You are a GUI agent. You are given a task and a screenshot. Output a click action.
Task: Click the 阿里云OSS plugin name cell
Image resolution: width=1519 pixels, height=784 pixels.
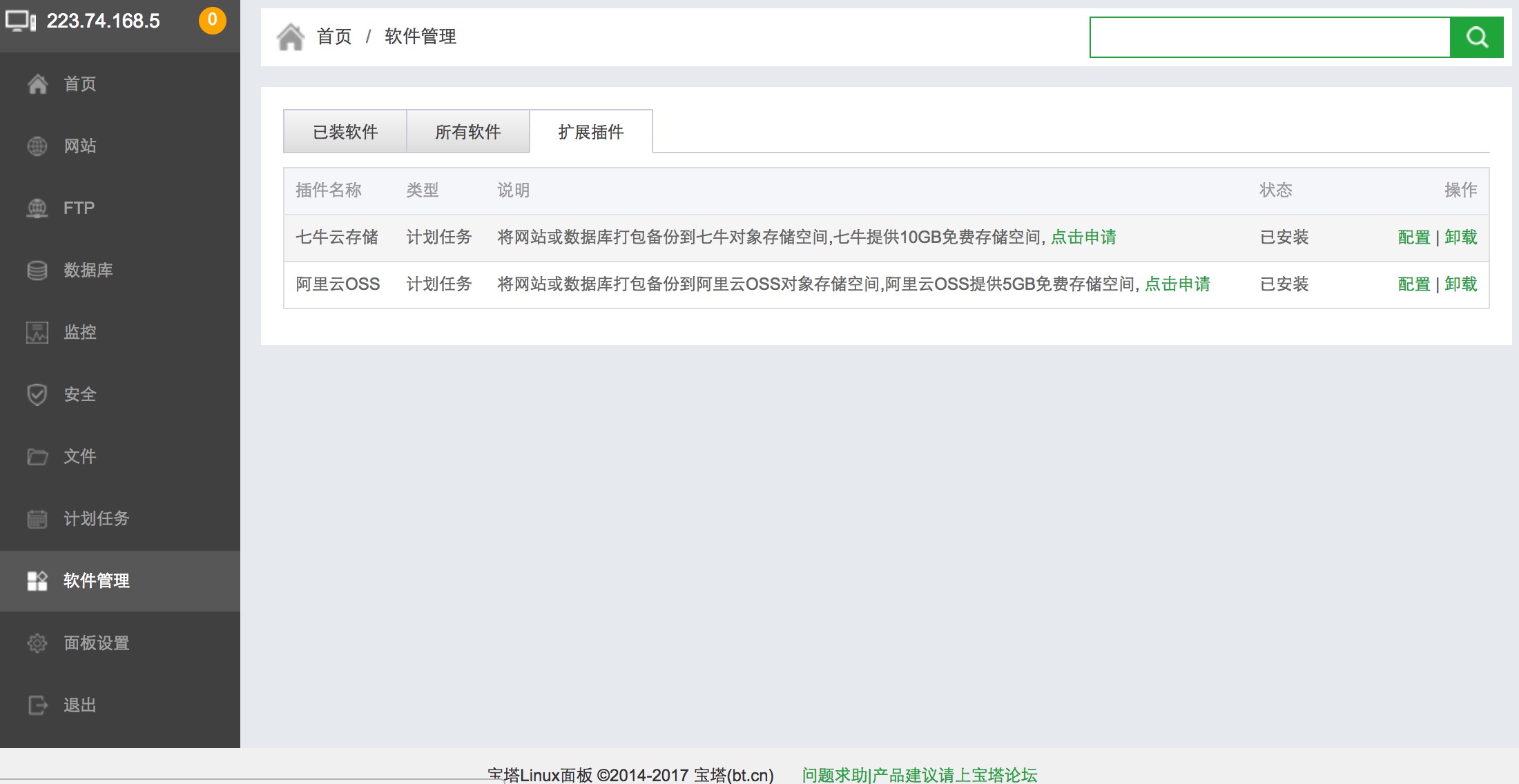pos(338,284)
